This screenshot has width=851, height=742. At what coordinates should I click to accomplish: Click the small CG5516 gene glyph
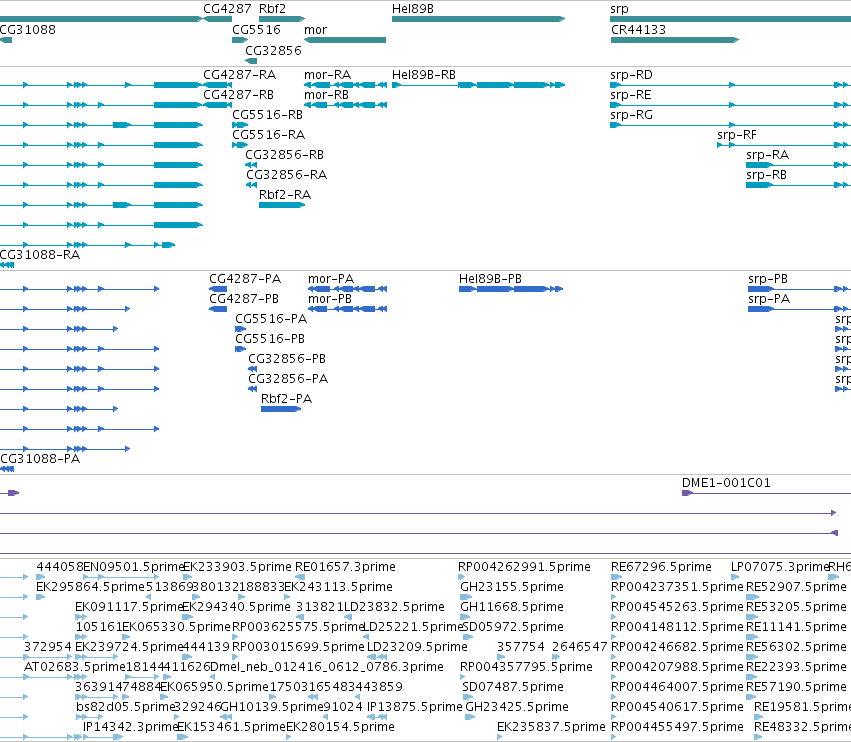coord(240,40)
